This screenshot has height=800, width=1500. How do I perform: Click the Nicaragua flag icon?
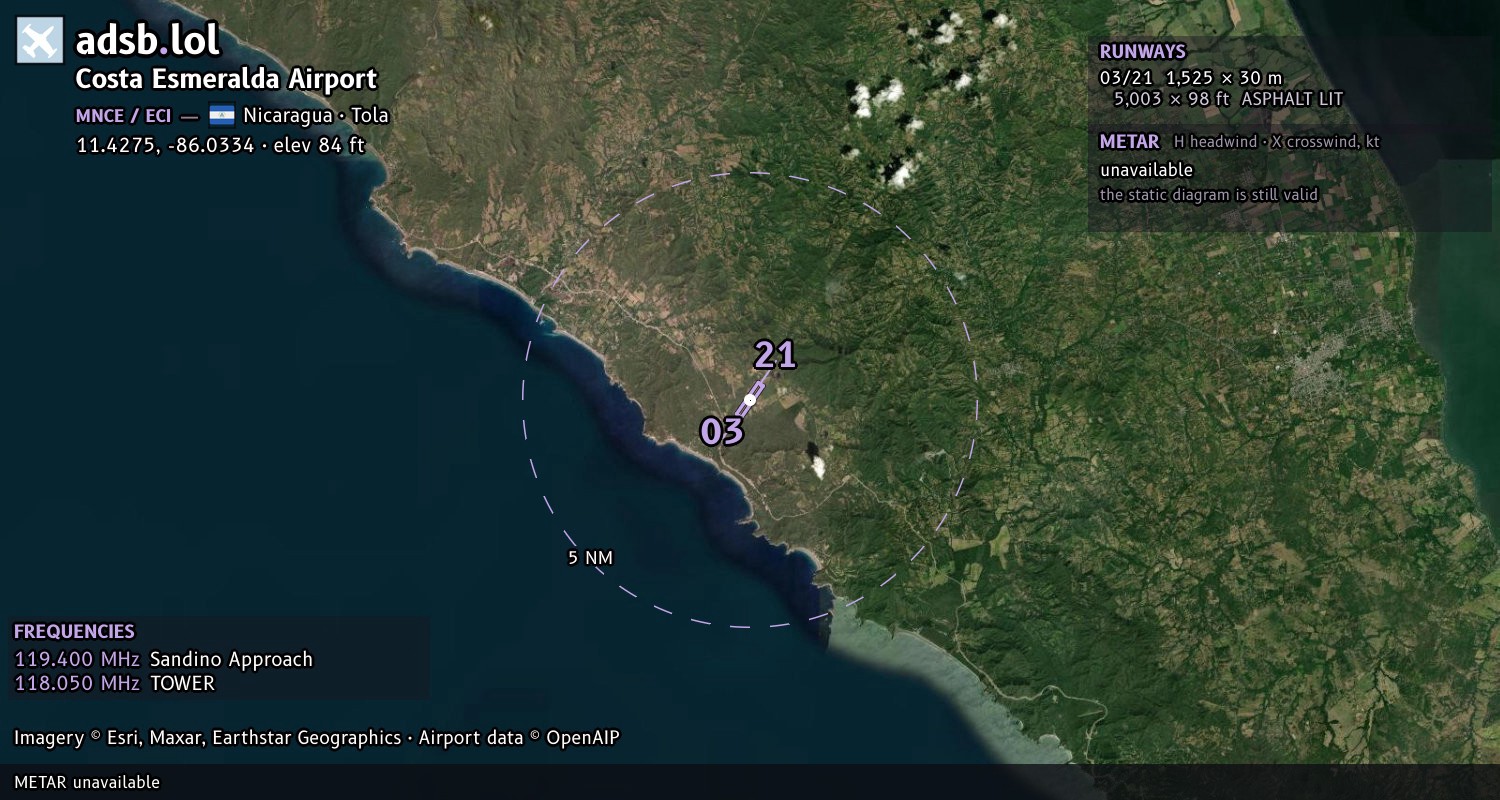[222, 115]
